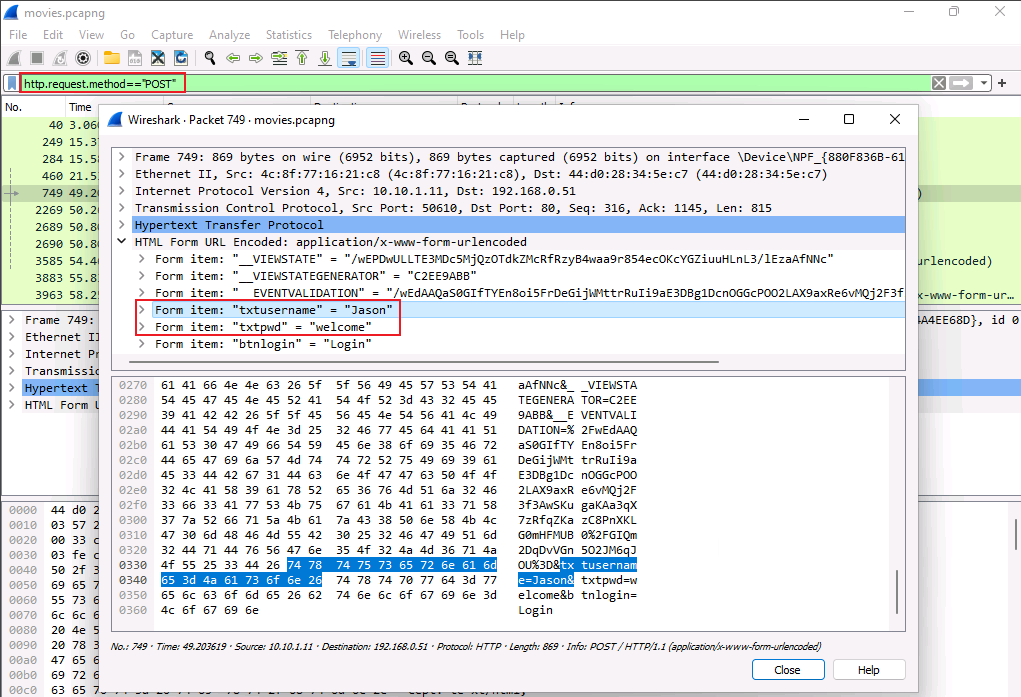Click the Open capture file folder icon
The width and height of the screenshot is (1021, 697).
coord(111,58)
